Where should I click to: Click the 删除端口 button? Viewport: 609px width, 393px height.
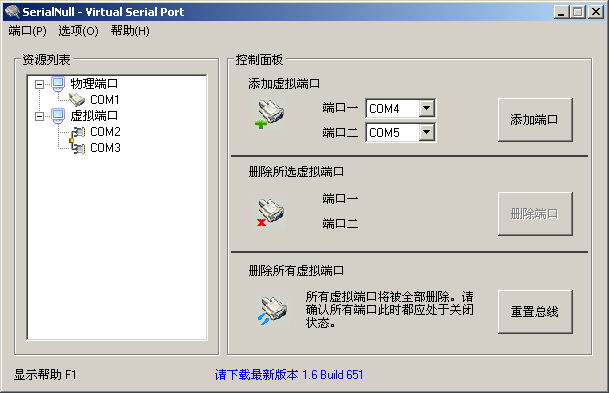click(535, 214)
